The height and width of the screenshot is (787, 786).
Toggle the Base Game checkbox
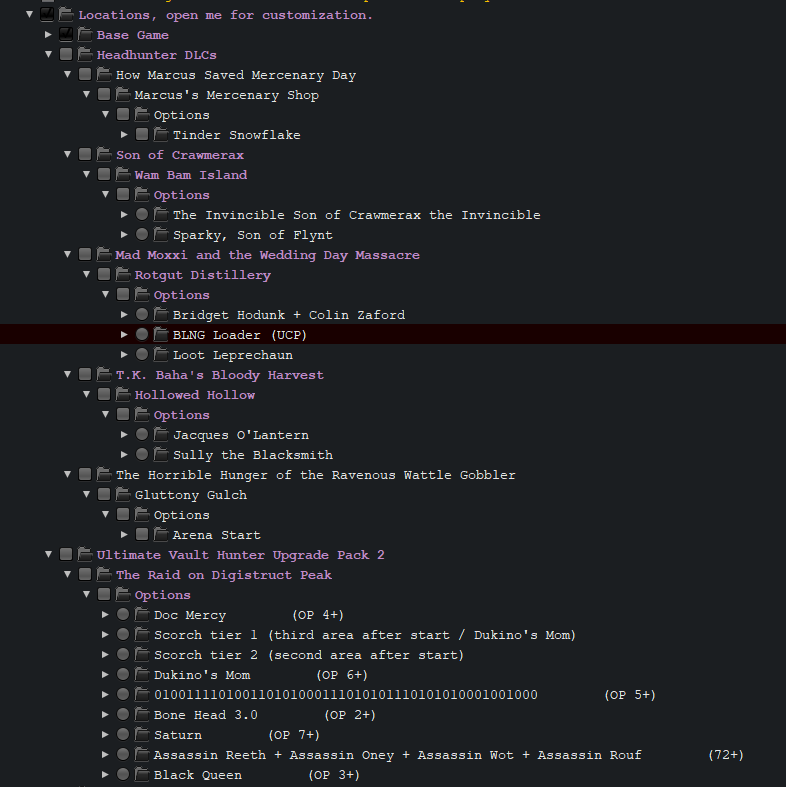point(66,35)
